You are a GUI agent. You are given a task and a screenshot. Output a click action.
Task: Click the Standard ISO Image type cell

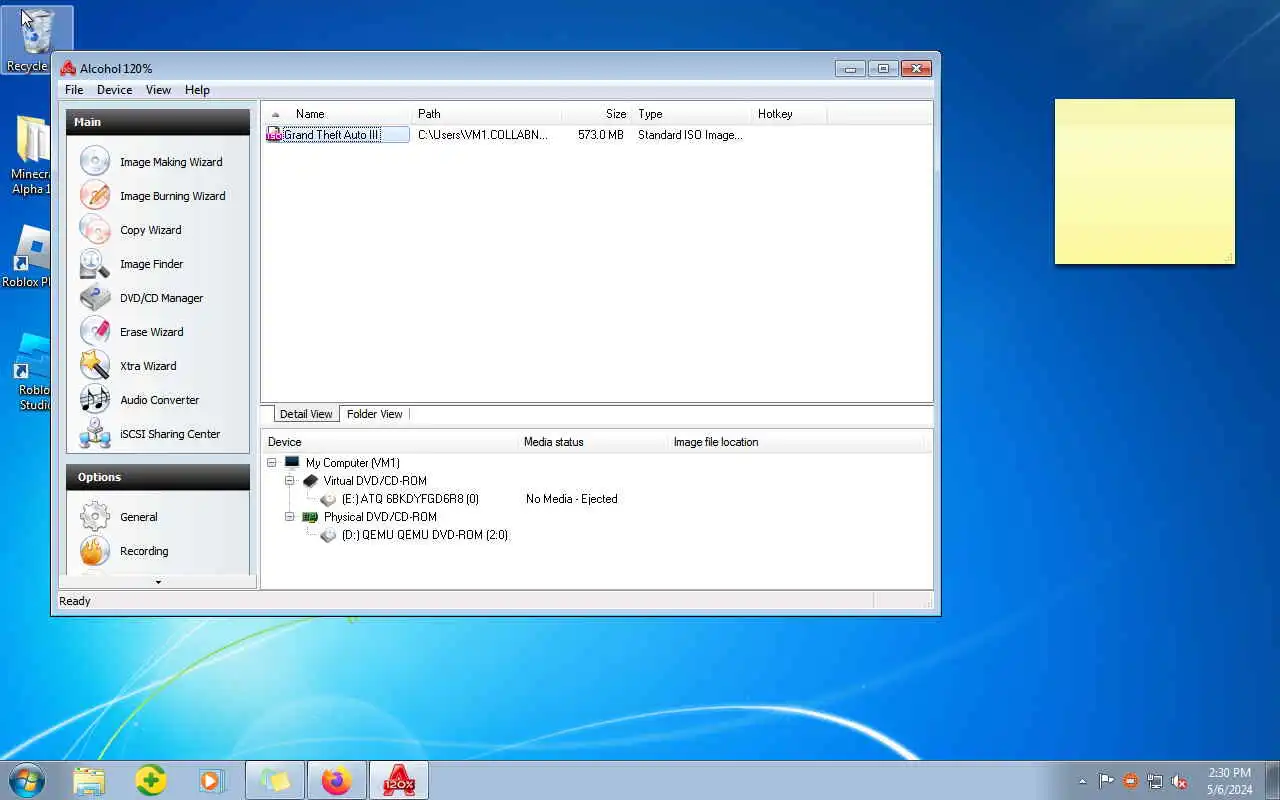tap(690, 135)
